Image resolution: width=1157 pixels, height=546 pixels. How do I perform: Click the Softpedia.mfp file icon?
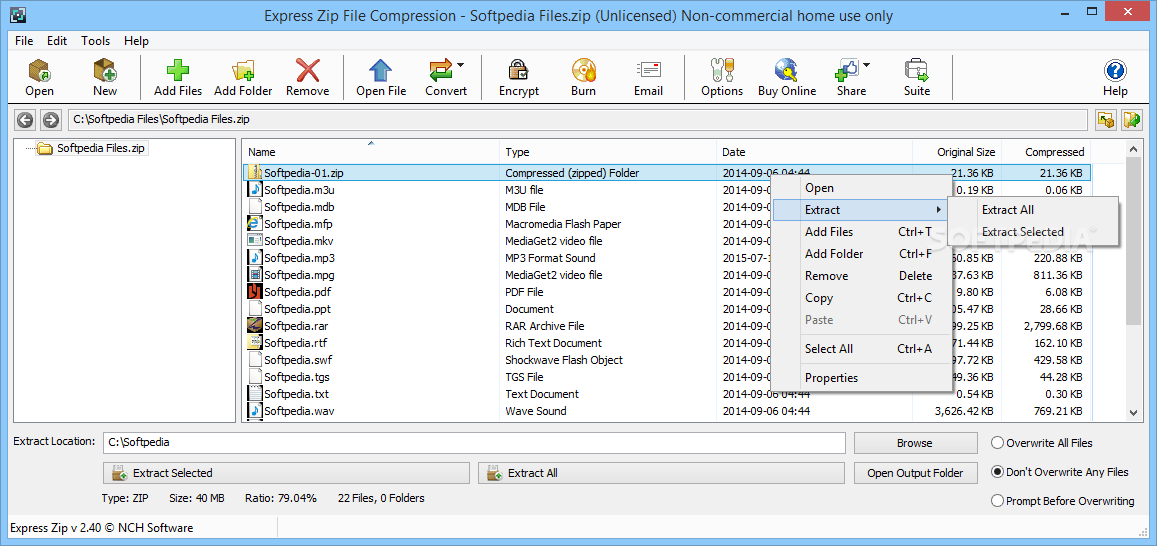point(255,224)
